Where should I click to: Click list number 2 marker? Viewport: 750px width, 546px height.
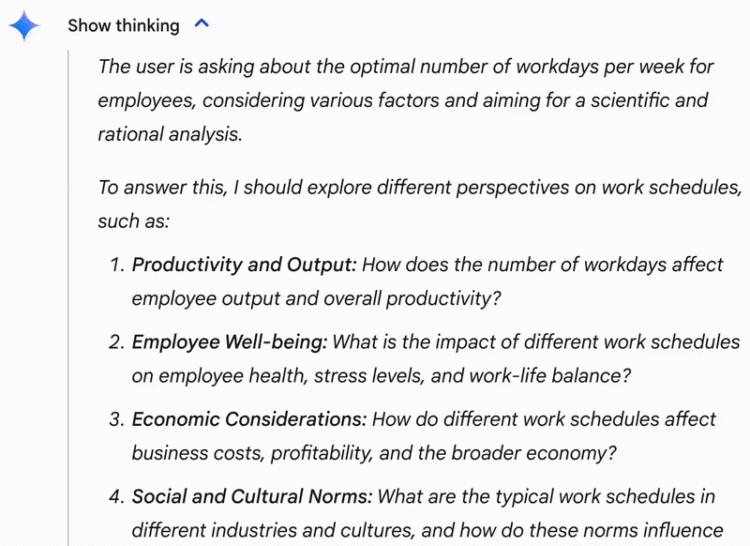click(x=117, y=342)
